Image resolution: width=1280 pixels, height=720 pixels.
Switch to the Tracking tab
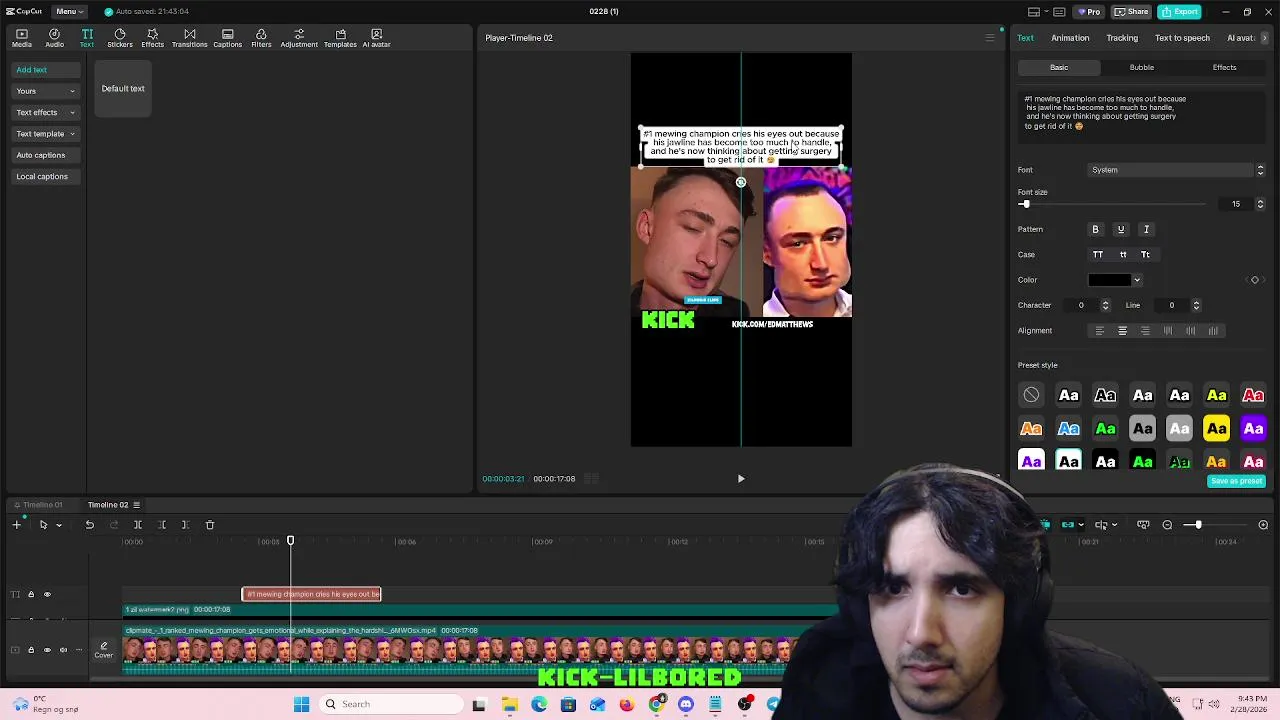tap(1122, 38)
